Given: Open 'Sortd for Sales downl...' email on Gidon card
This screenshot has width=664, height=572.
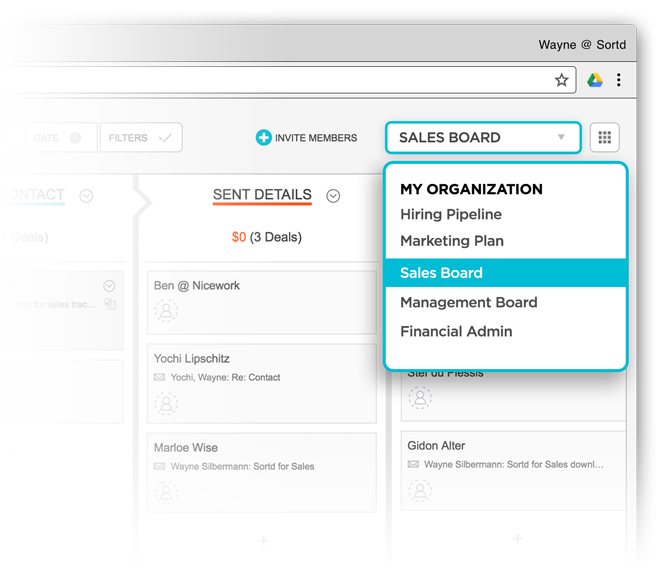Looking at the screenshot, I should click(x=514, y=464).
